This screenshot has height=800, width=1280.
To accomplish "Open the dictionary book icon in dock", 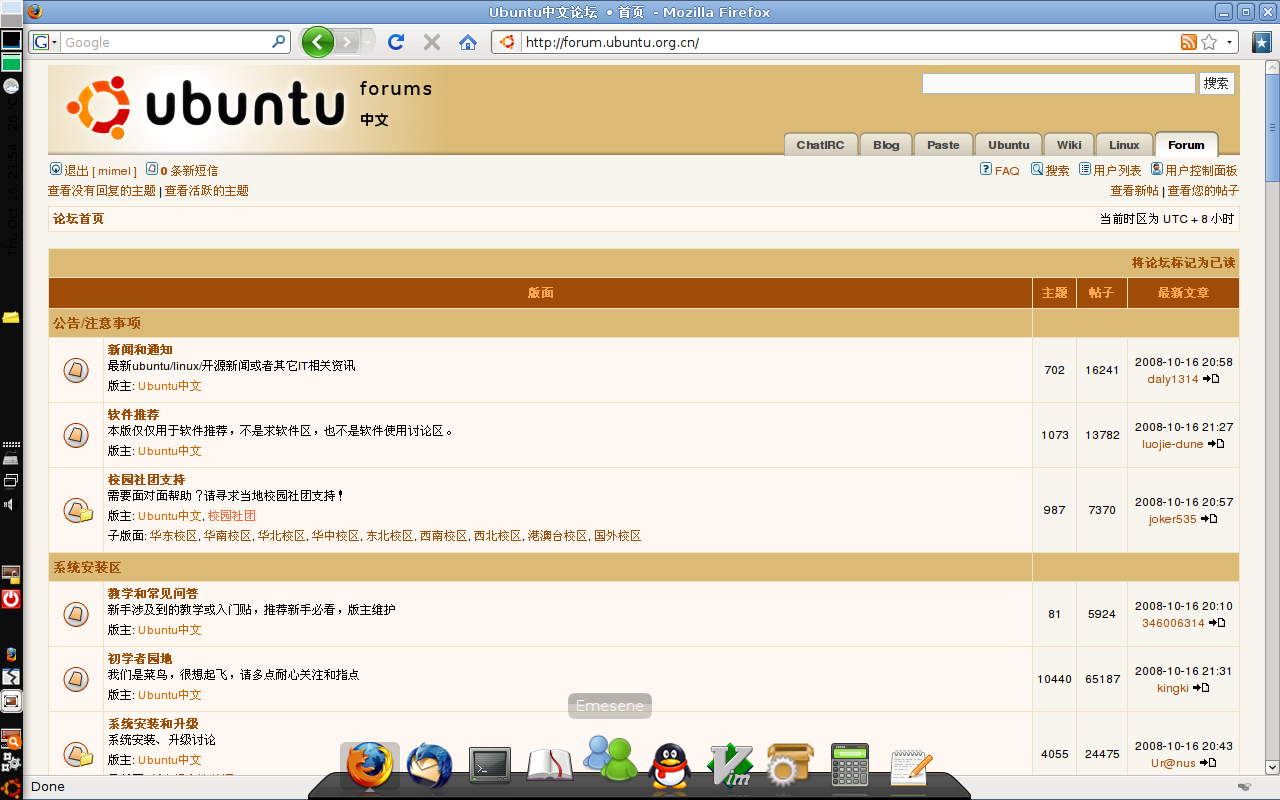I will [x=550, y=766].
